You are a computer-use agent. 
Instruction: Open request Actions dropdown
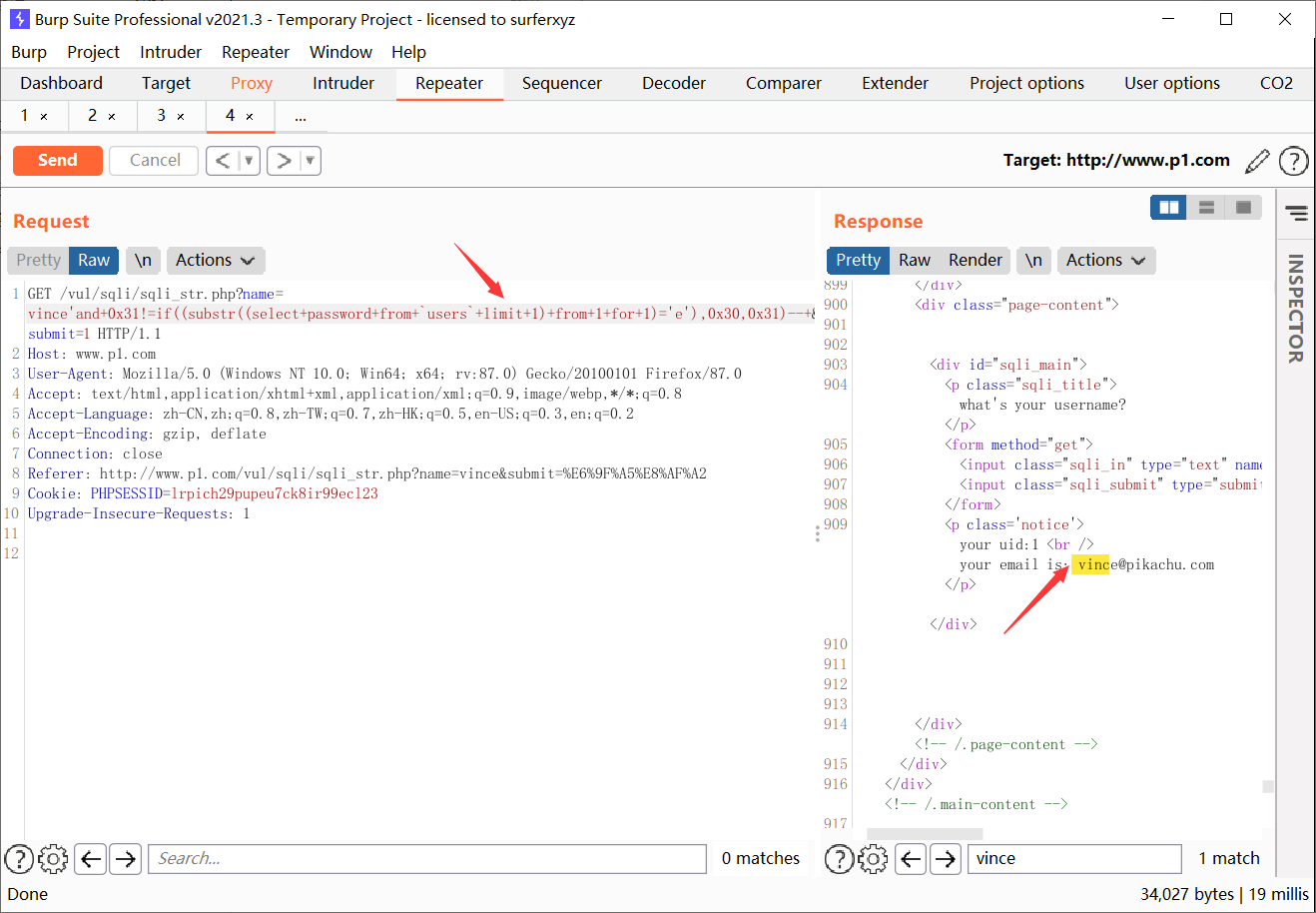(216, 261)
